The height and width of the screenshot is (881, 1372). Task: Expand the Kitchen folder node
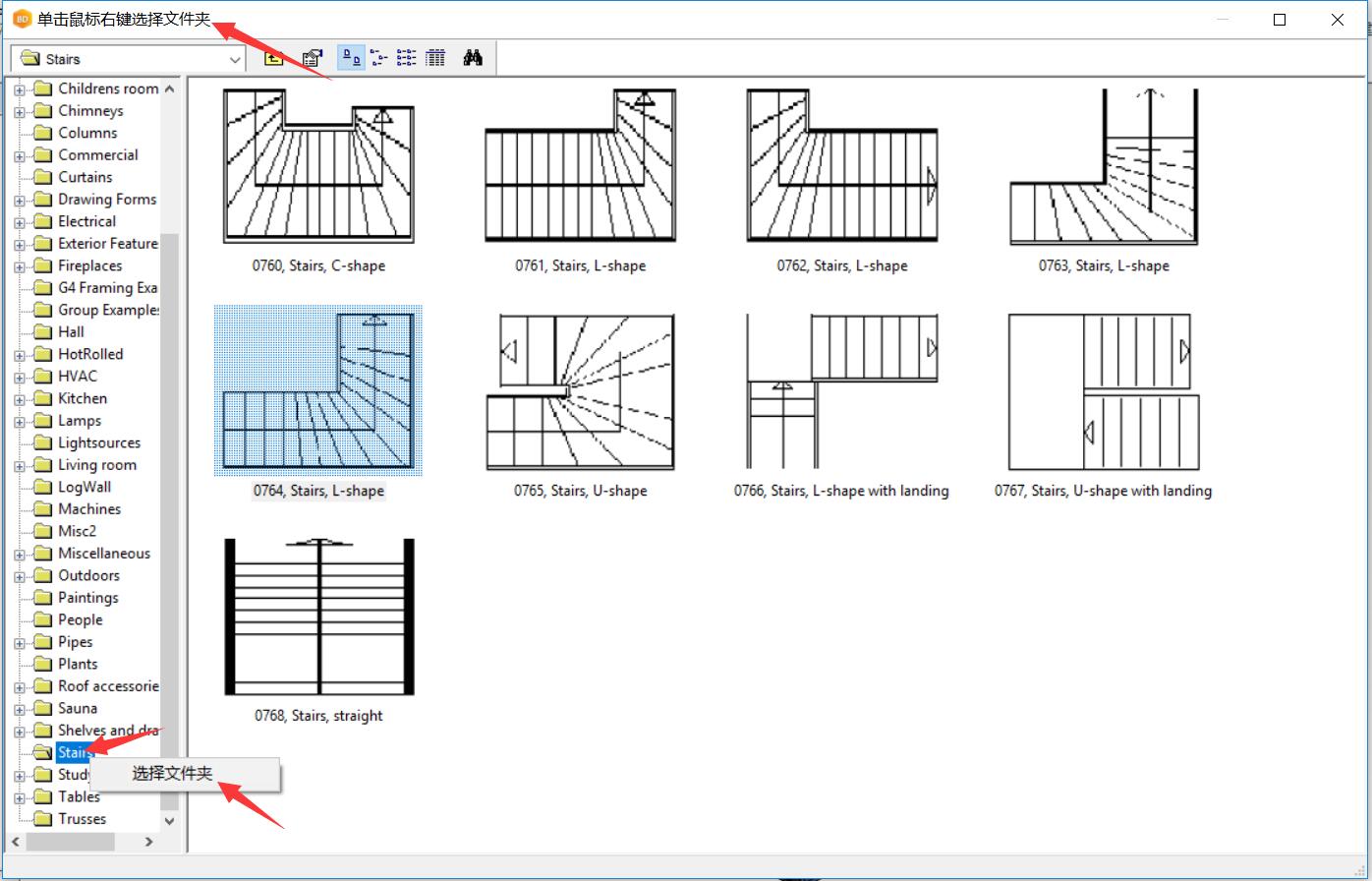[19, 399]
